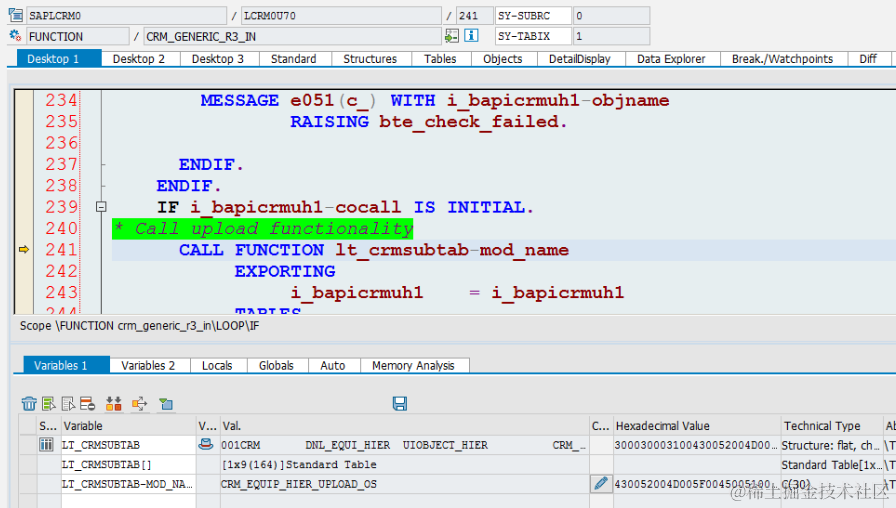Open the DetailDisplay tab
Viewport: 896px width, 508px height.
pos(580,59)
